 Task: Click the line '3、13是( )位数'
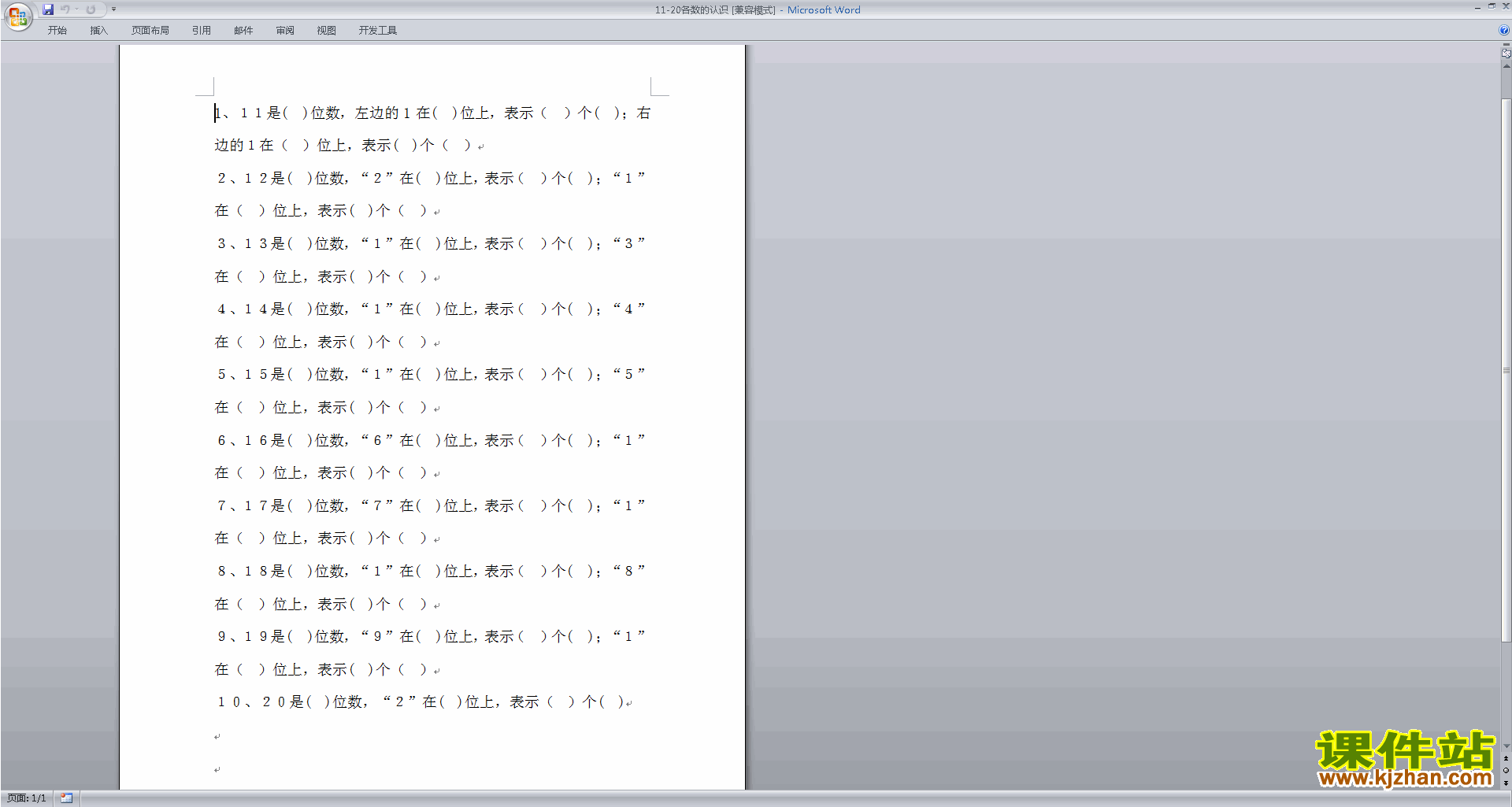click(431, 244)
